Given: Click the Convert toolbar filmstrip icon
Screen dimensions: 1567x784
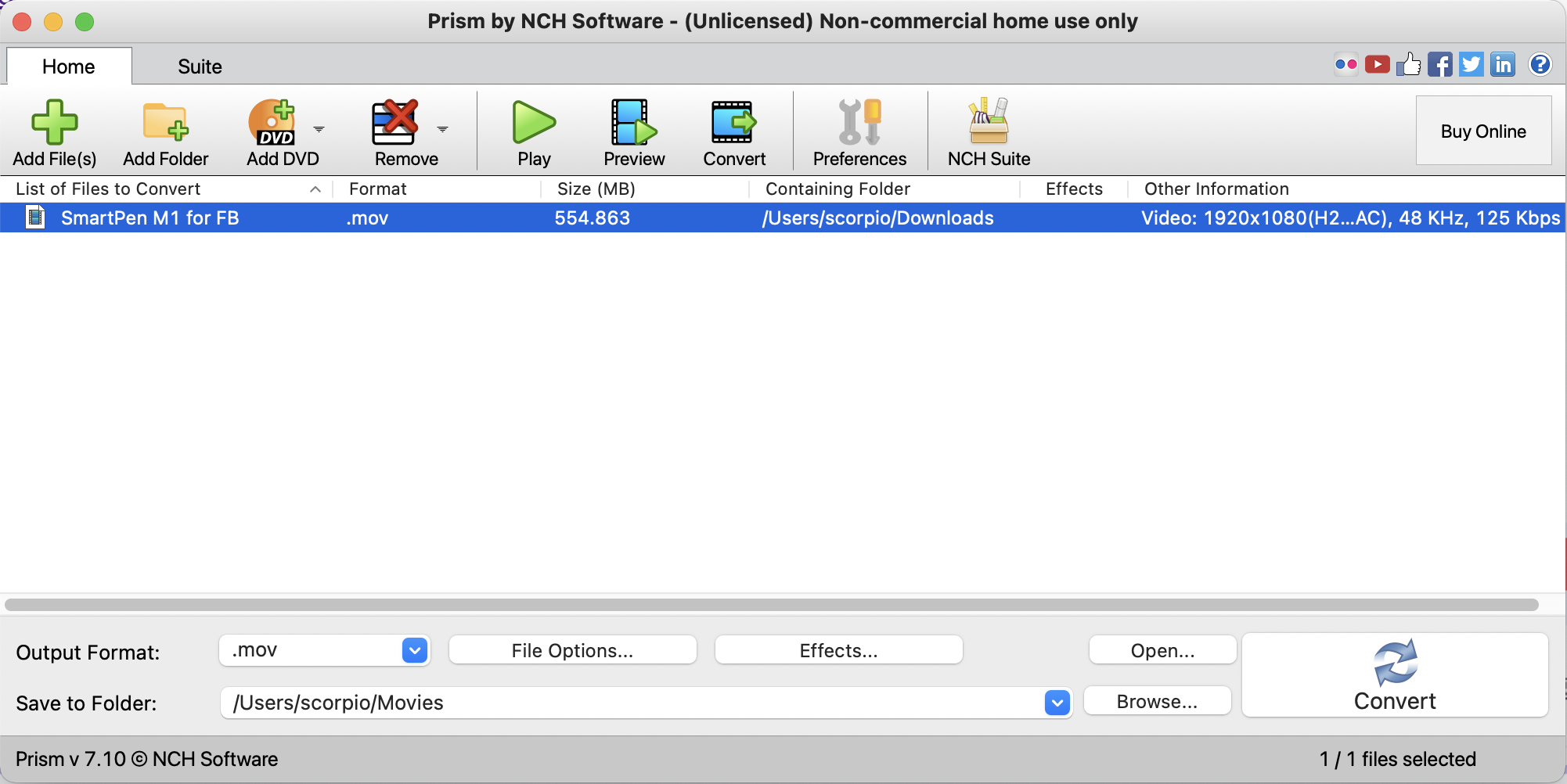Looking at the screenshot, I should [x=733, y=122].
